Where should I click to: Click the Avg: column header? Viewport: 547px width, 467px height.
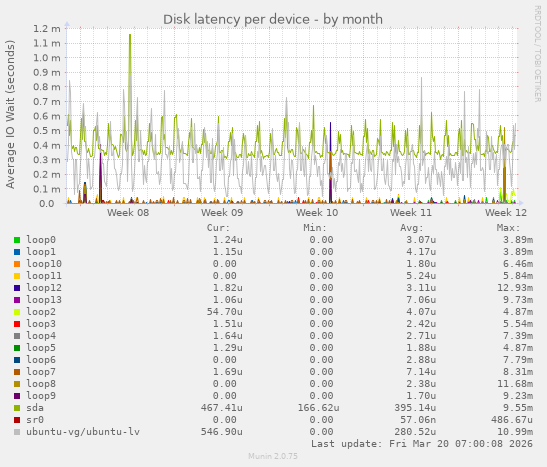[x=412, y=228]
